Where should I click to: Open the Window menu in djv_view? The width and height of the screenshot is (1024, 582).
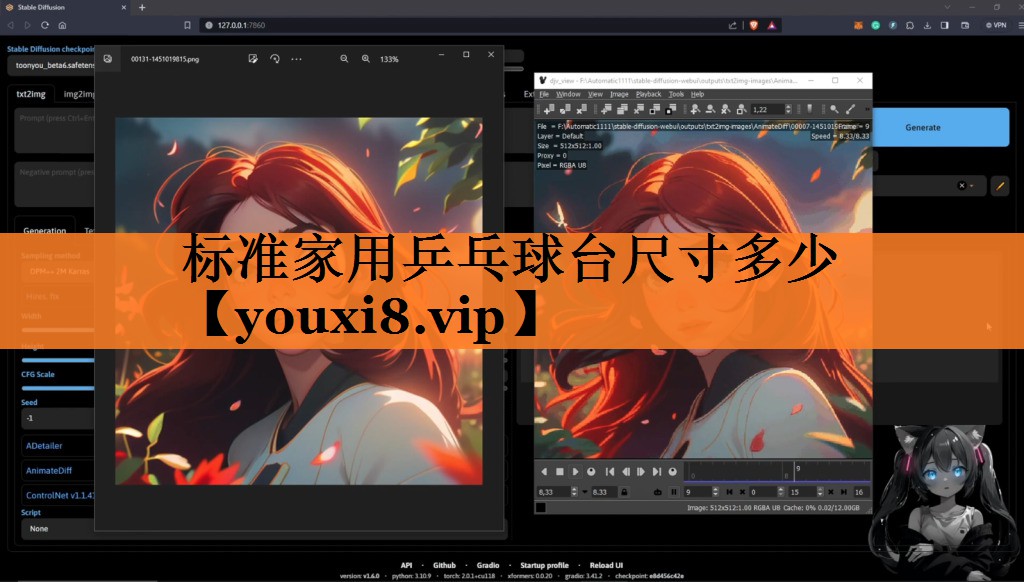tap(568, 94)
